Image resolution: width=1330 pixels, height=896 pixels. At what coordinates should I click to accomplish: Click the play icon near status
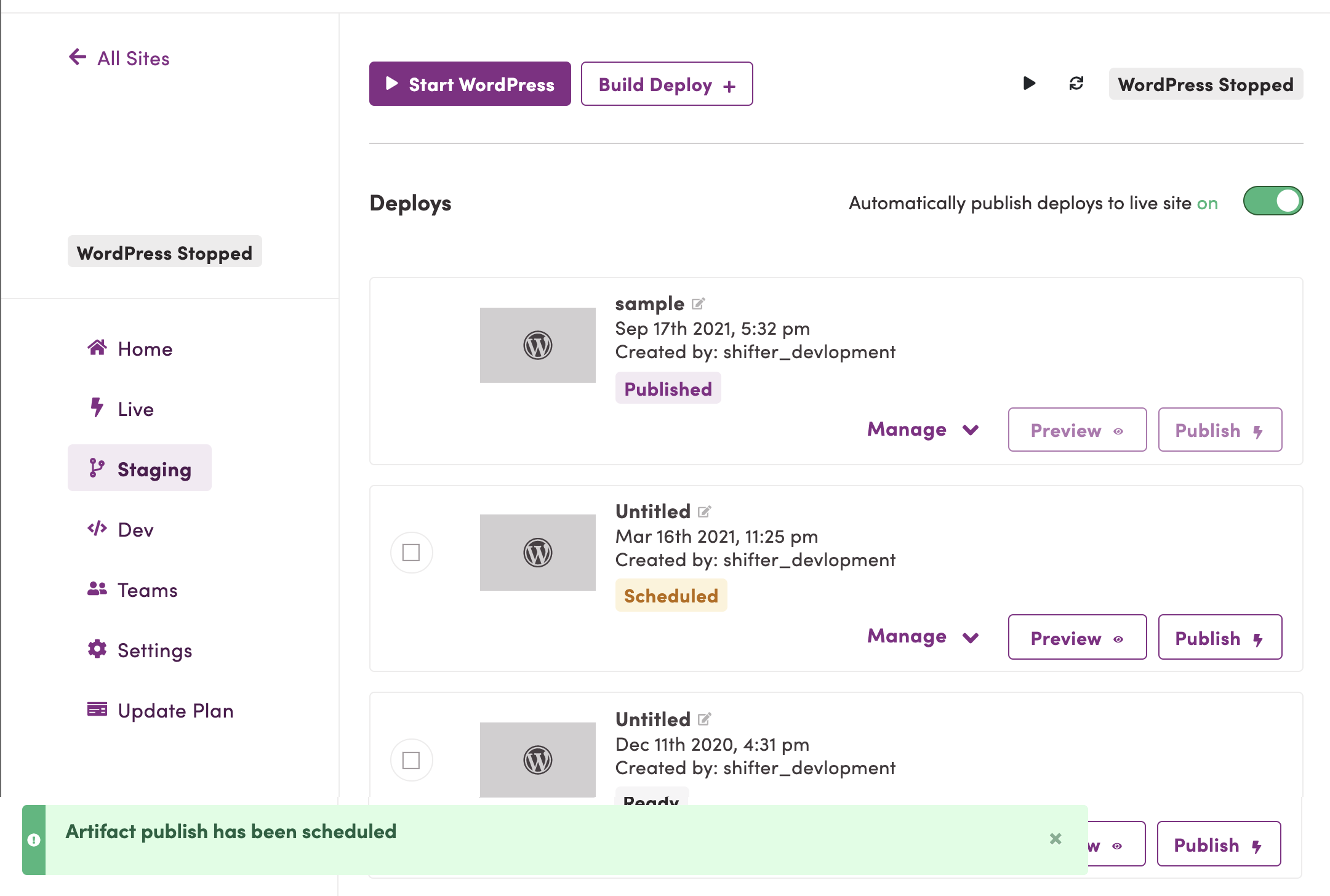coord(1029,83)
